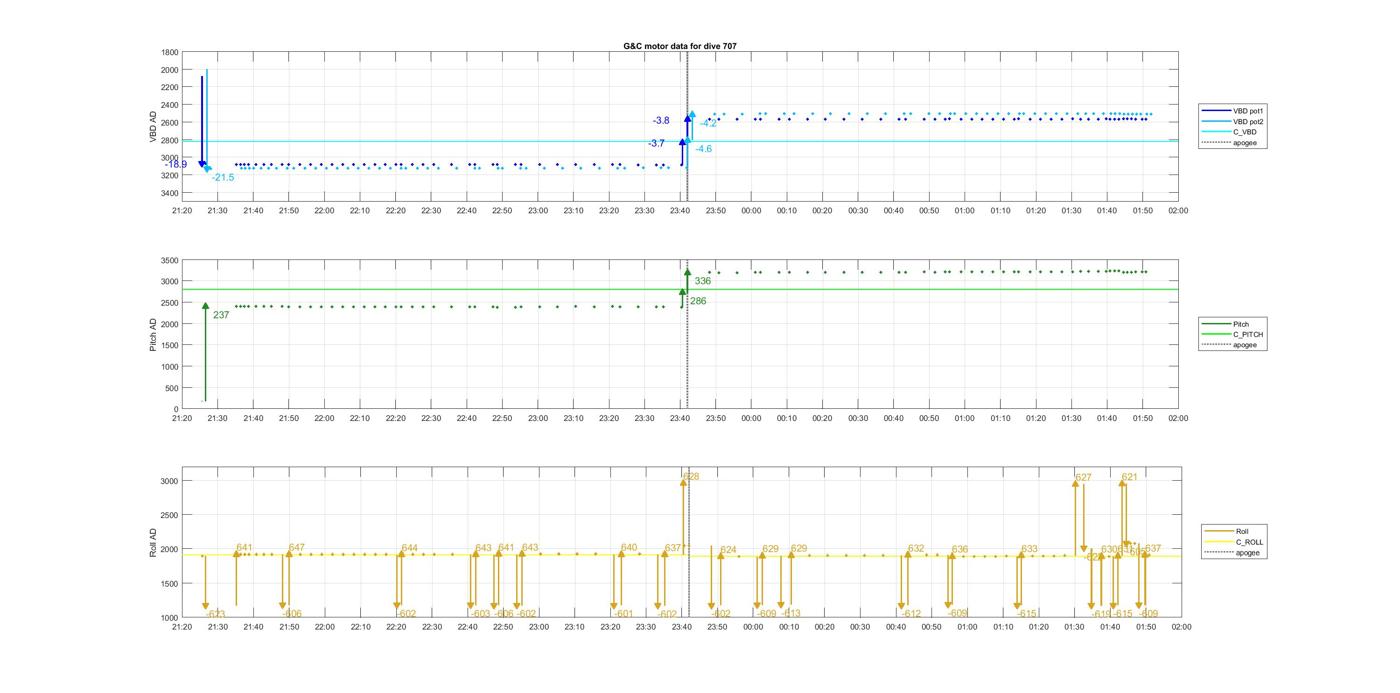The image size is (1400, 693).
Task: Click the '624' roll annotation
Action: tap(728, 550)
